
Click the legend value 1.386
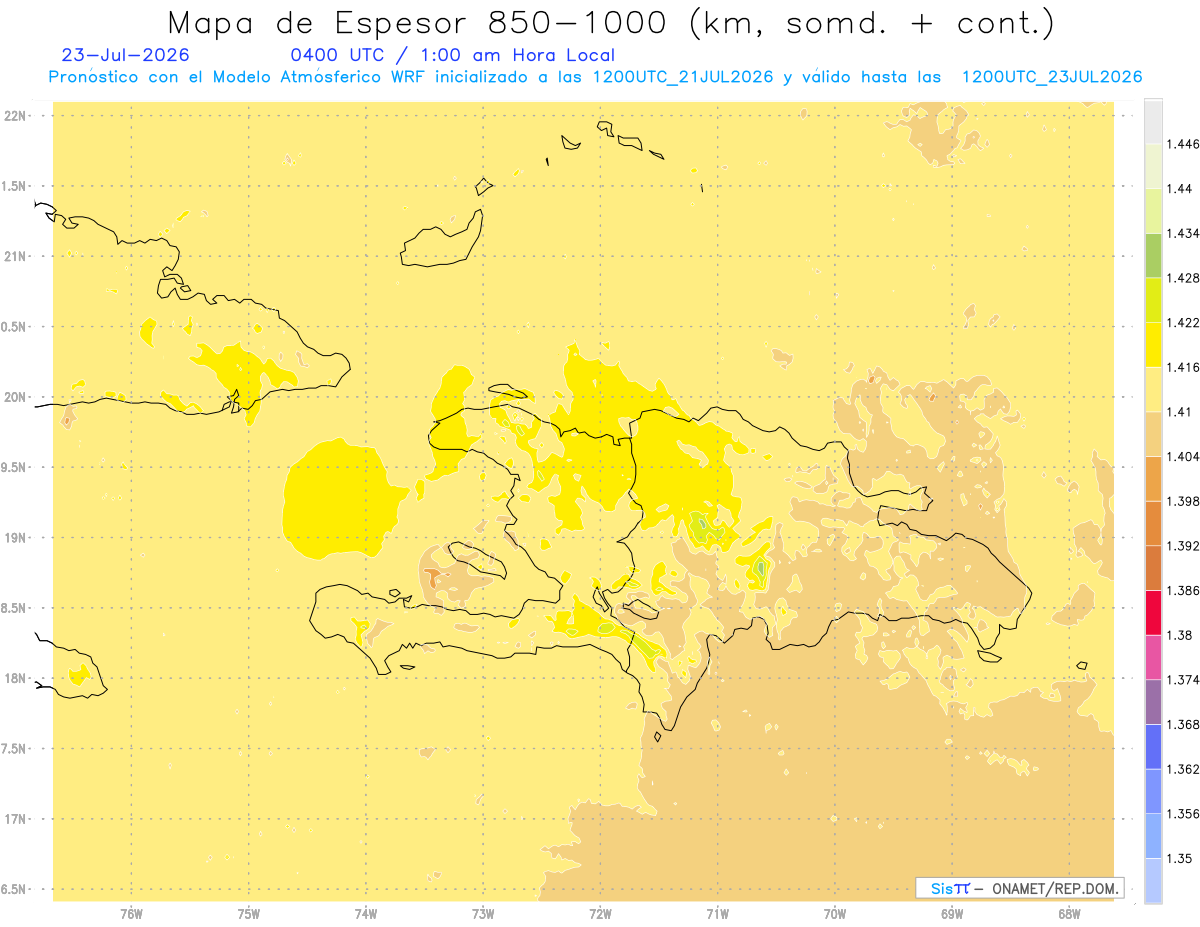point(1183,590)
